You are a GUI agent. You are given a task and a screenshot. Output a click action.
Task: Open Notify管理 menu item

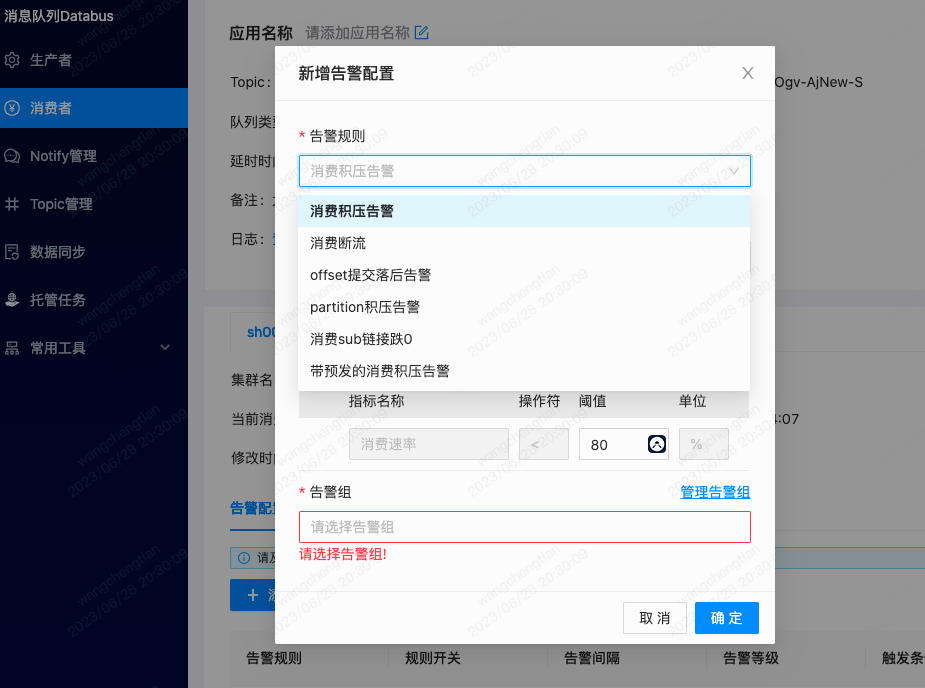pyautogui.click(x=94, y=156)
